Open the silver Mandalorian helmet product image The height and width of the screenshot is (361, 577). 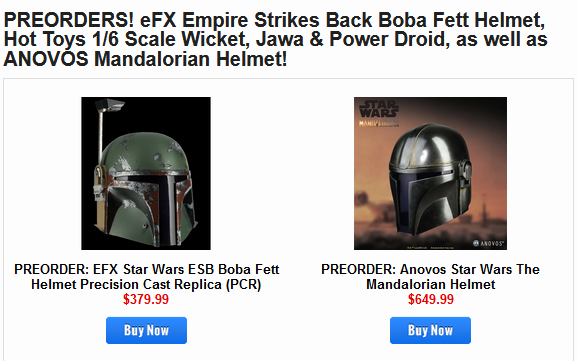430,173
